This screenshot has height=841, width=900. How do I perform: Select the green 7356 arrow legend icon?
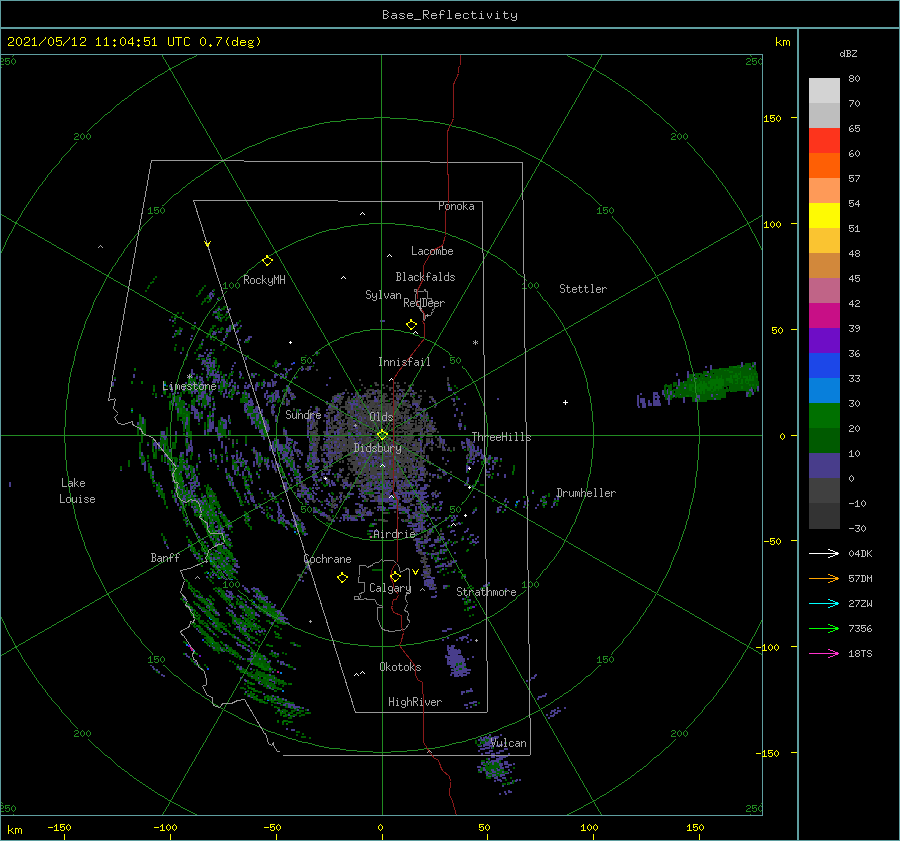click(824, 629)
